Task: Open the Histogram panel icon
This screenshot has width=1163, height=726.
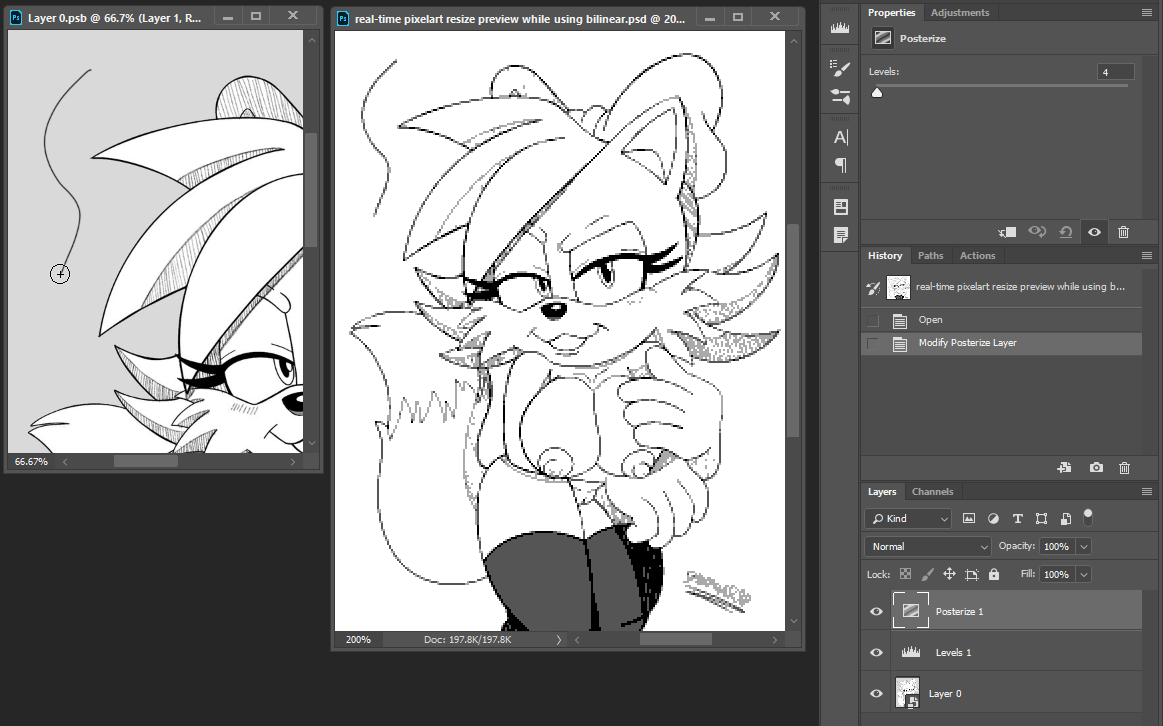Action: (x=840, y=29)
